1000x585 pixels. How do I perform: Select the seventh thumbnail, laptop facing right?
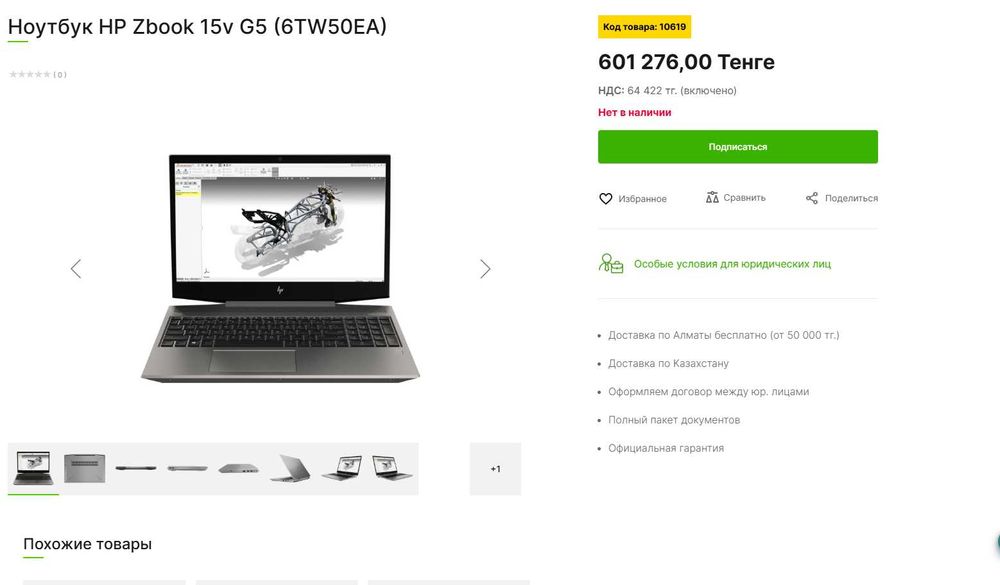[x=342, y=468]
